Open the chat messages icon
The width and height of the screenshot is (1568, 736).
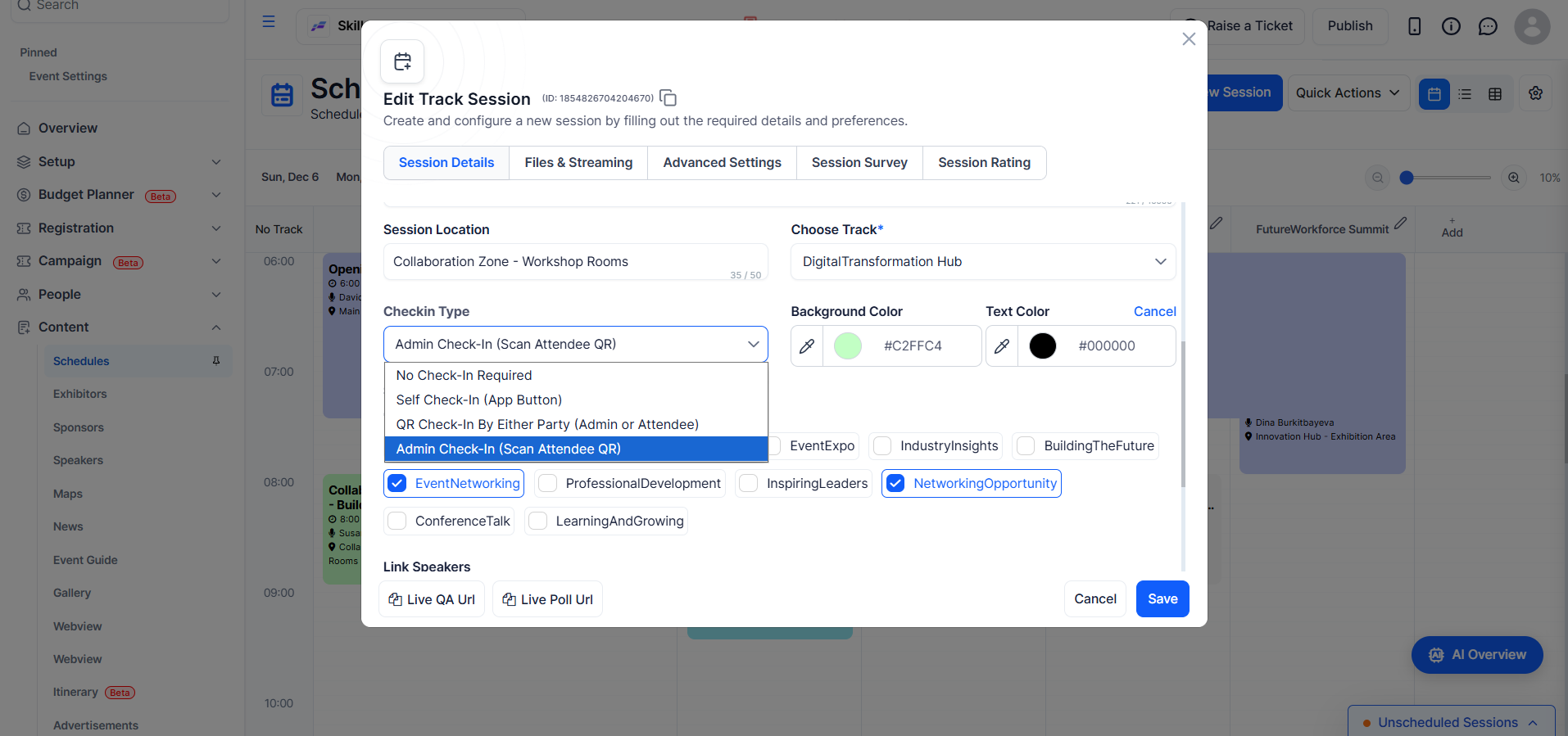click(x=1488, y=26)
